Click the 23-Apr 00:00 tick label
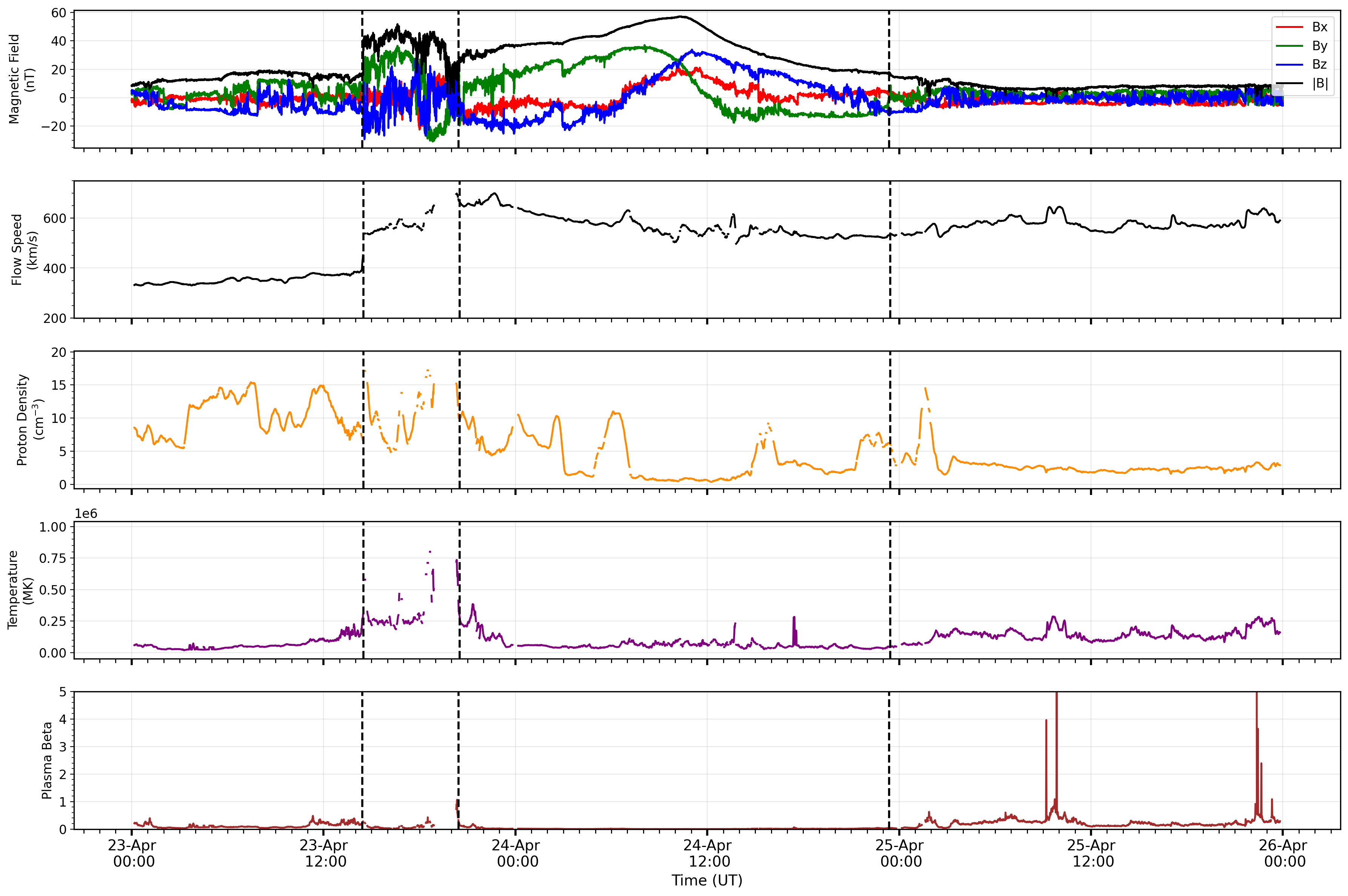Image resolution: width=1348 pixels, height=896 pixels. [x=132, y=853]
